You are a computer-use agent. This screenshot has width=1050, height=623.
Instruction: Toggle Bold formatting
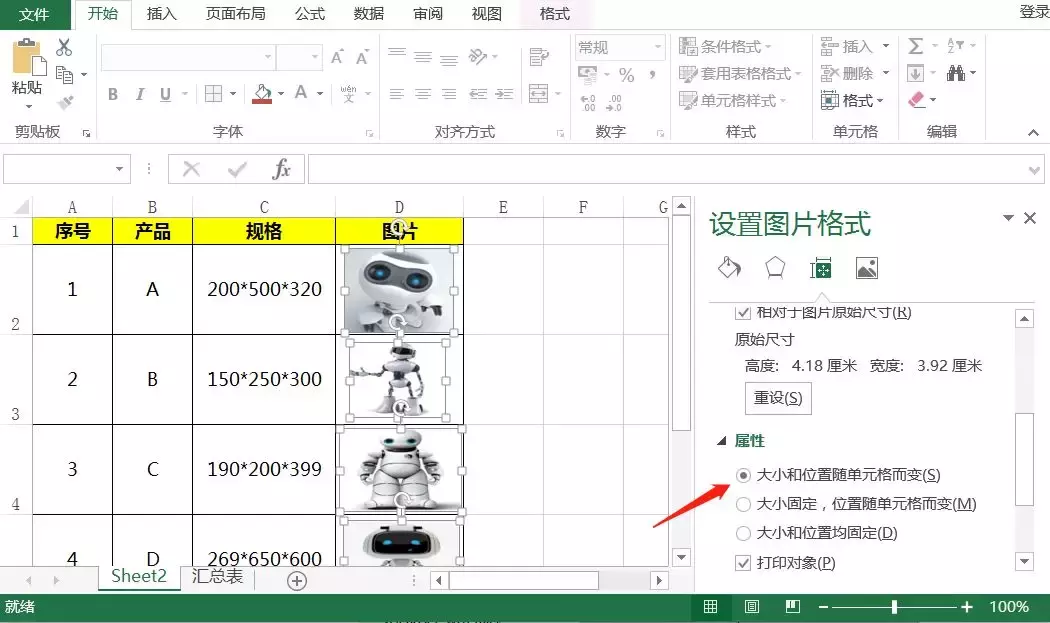[x=113, y=94]
